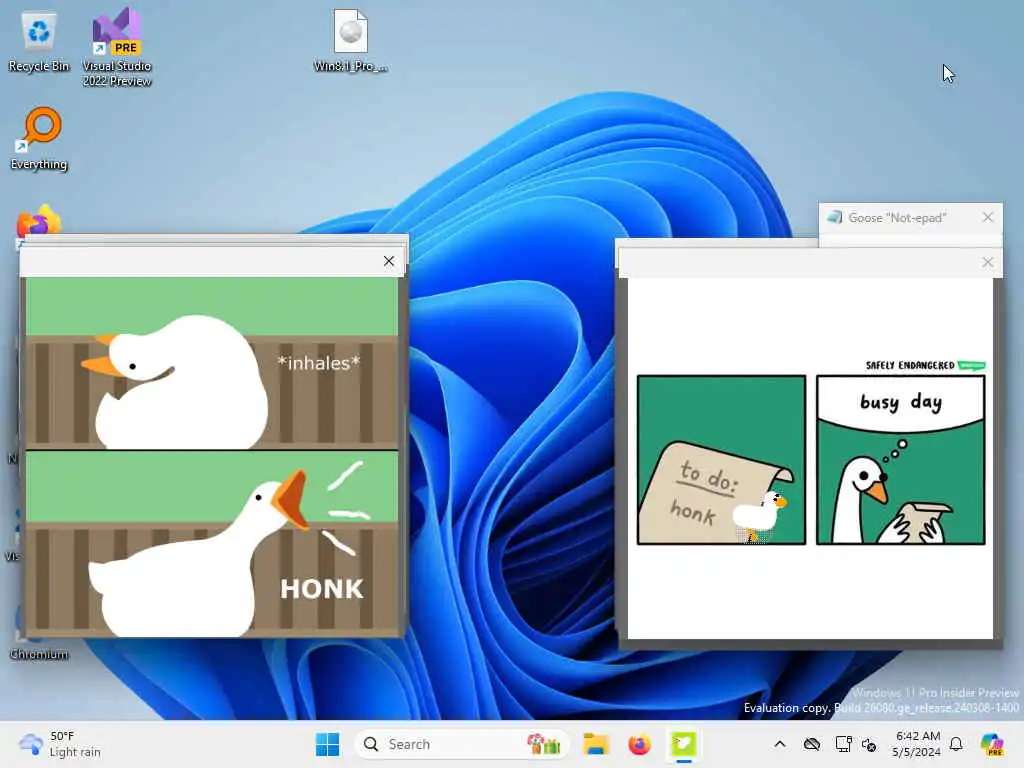Viewport: 1024px width, 768px height.
Task: Open the network status tray icon
Action: (843, 744)
